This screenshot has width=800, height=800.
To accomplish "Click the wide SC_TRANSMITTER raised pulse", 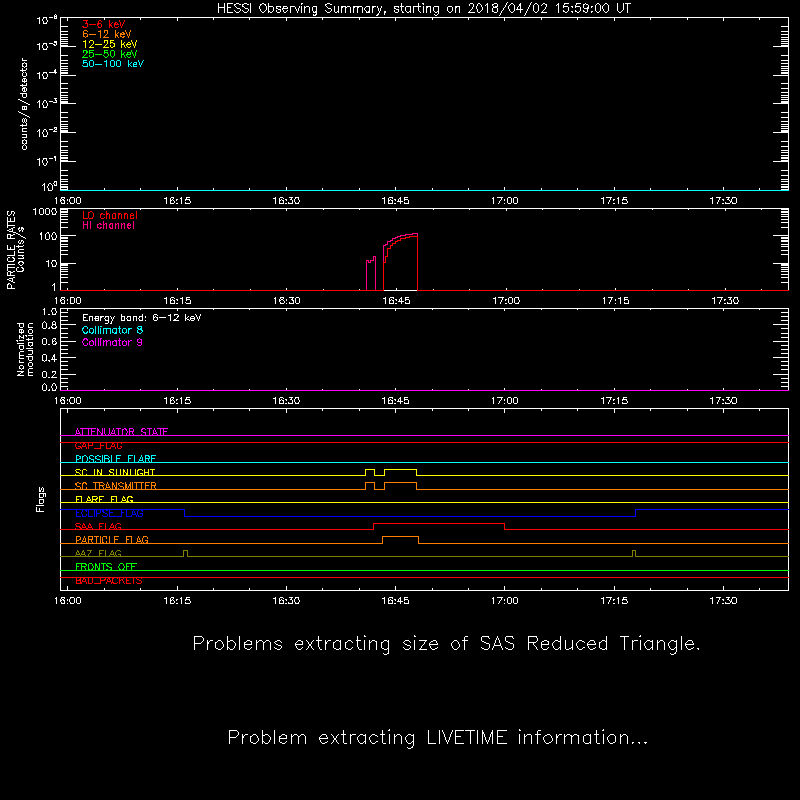I will pyautogui.click(x=401, y=483).
